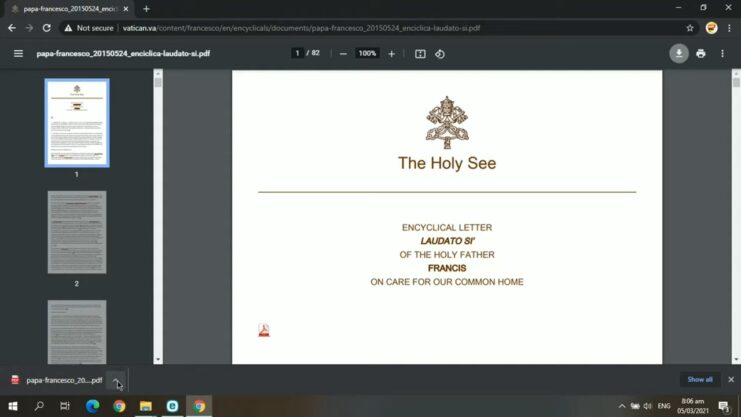Image resolution: width=741 pixels, height=417 pixels.
Task: Select page 1 thumbnail
Action: click(77, 123)
